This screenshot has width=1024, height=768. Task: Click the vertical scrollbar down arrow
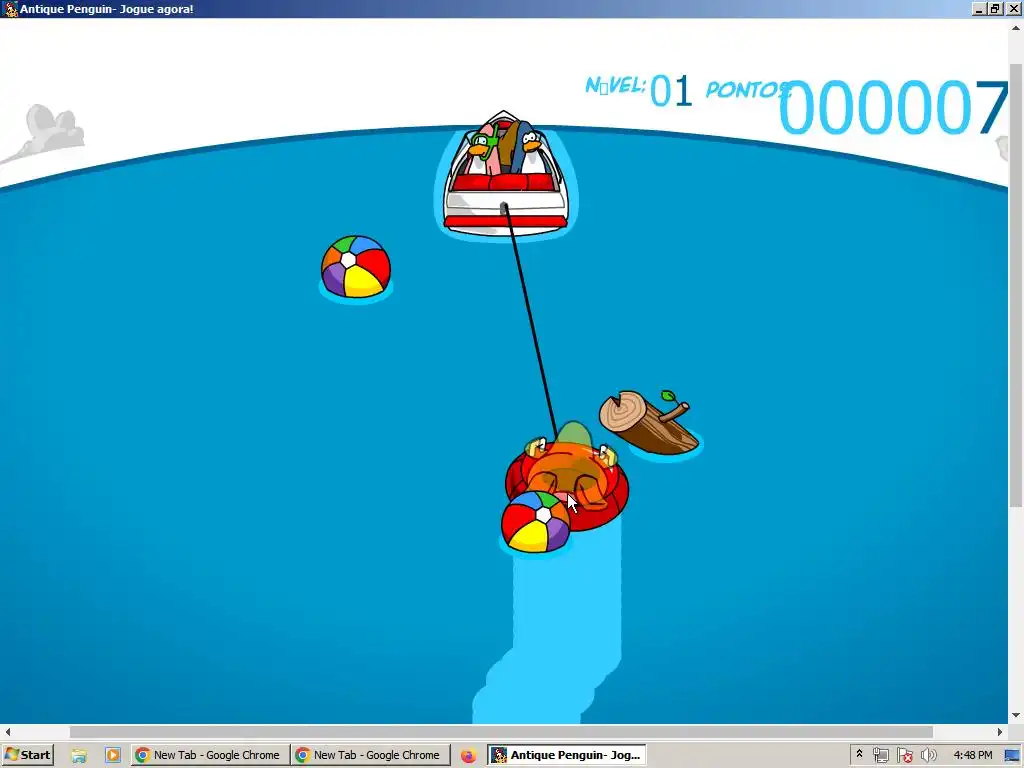click(x=1016, y=716)
